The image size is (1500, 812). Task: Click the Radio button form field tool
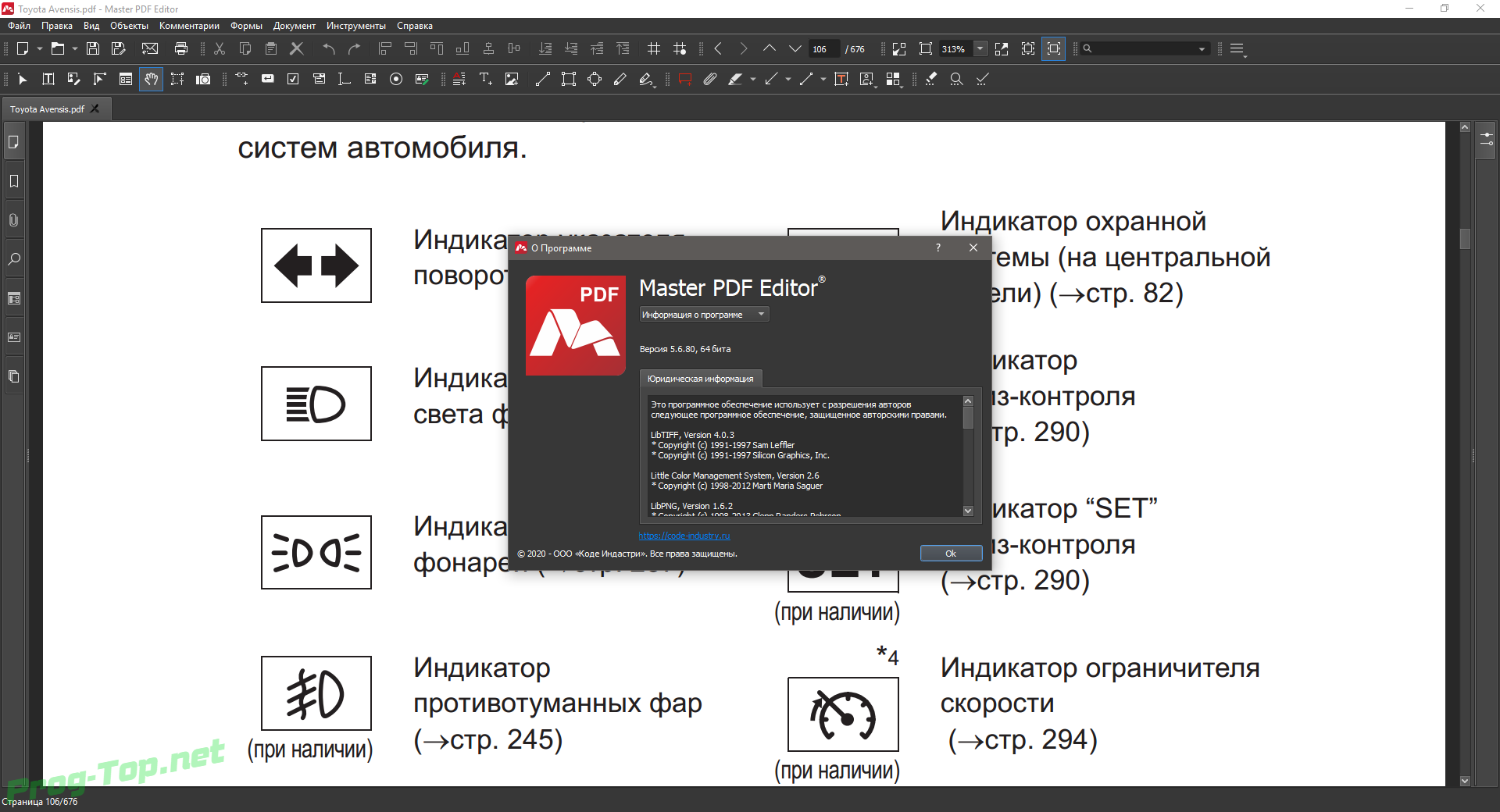click(x=396, y=79)
